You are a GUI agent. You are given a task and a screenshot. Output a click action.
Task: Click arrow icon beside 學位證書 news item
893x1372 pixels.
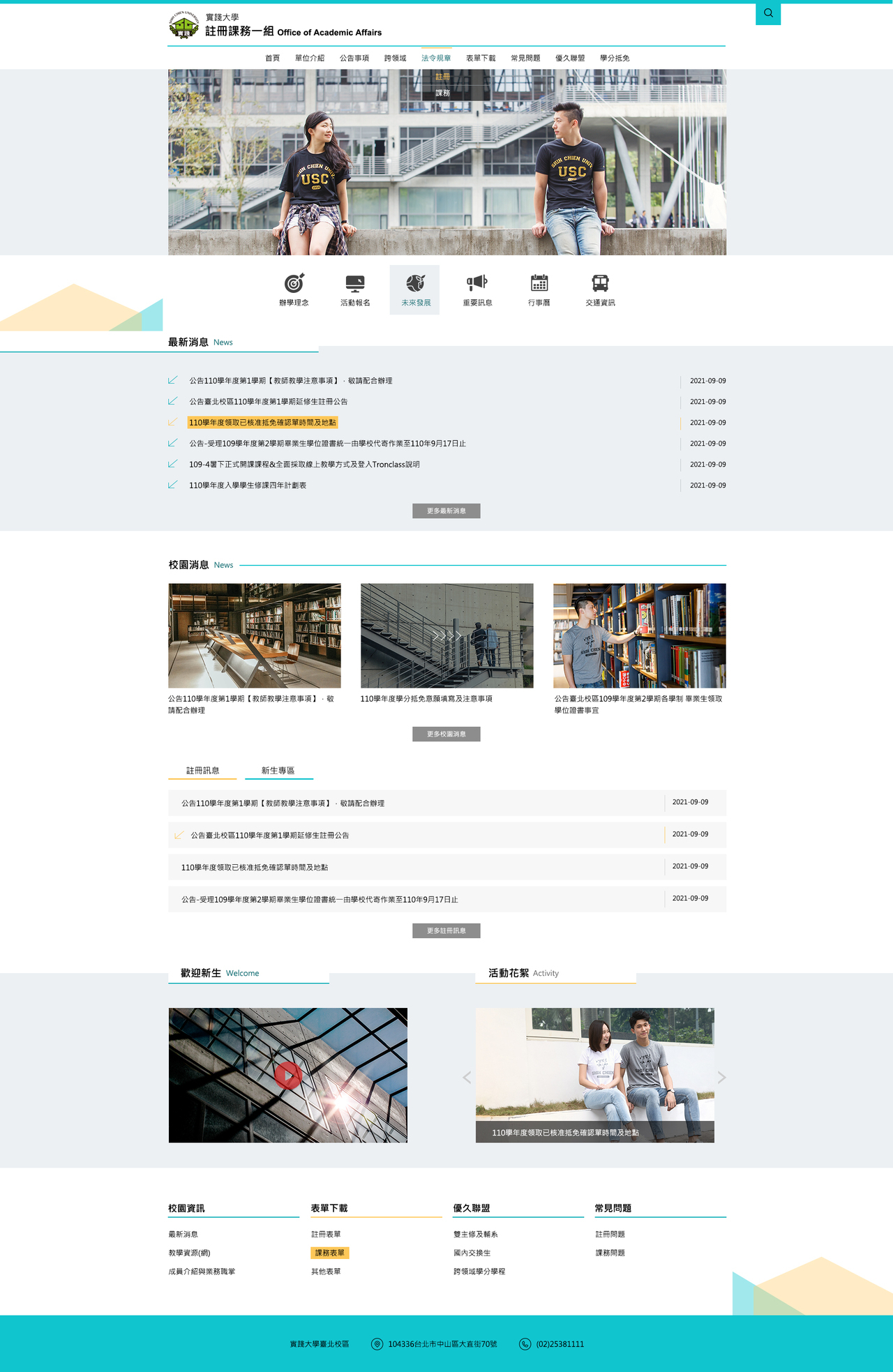coord(173,443)
